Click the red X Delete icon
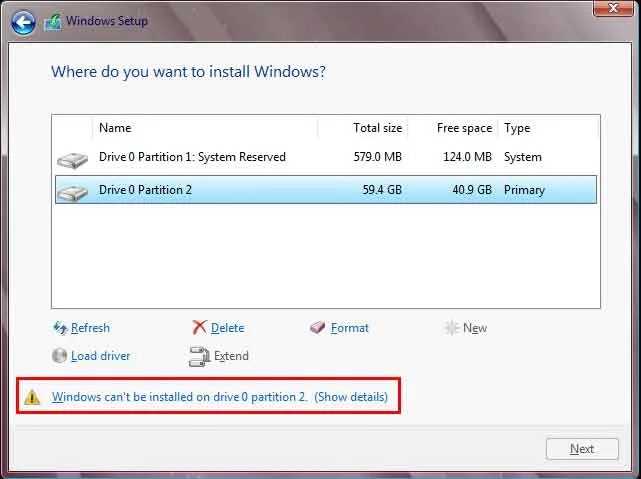The width and height of the screenshot is (641, 479). tap(199, 327)
